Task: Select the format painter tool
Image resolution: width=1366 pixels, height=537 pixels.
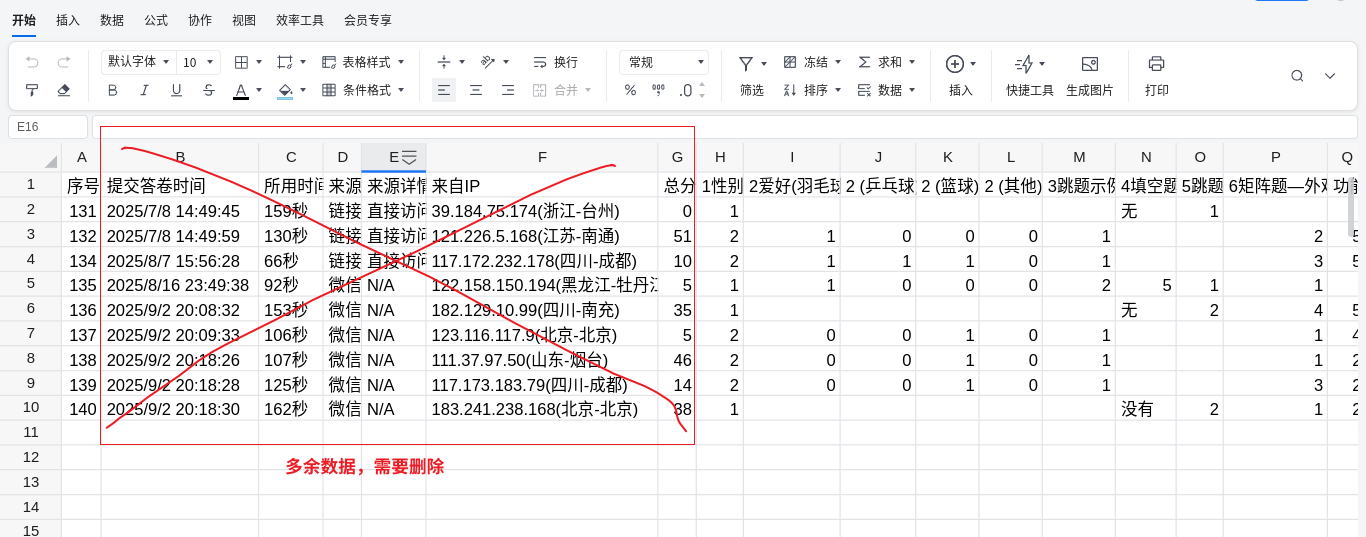Action: click(x=32, y=90)
